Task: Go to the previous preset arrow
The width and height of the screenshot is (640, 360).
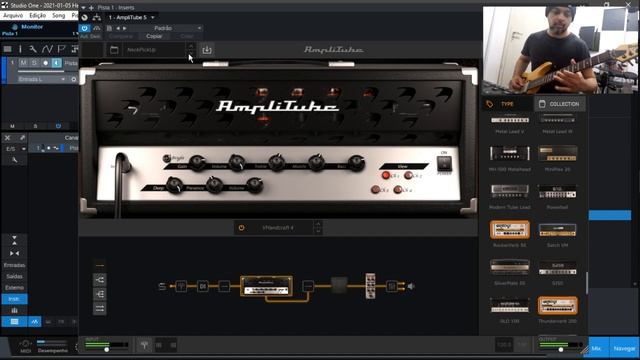Action: coord(118,28)
